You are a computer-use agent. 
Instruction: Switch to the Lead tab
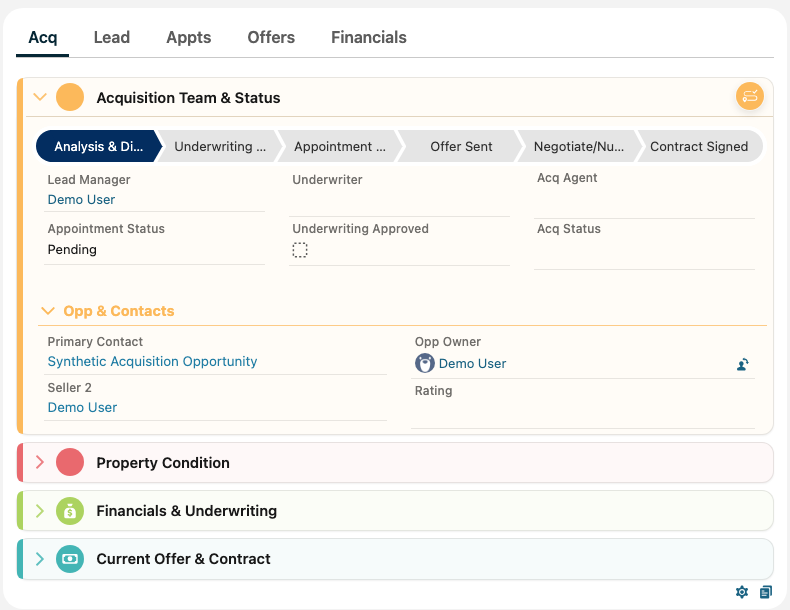[112, 38]
